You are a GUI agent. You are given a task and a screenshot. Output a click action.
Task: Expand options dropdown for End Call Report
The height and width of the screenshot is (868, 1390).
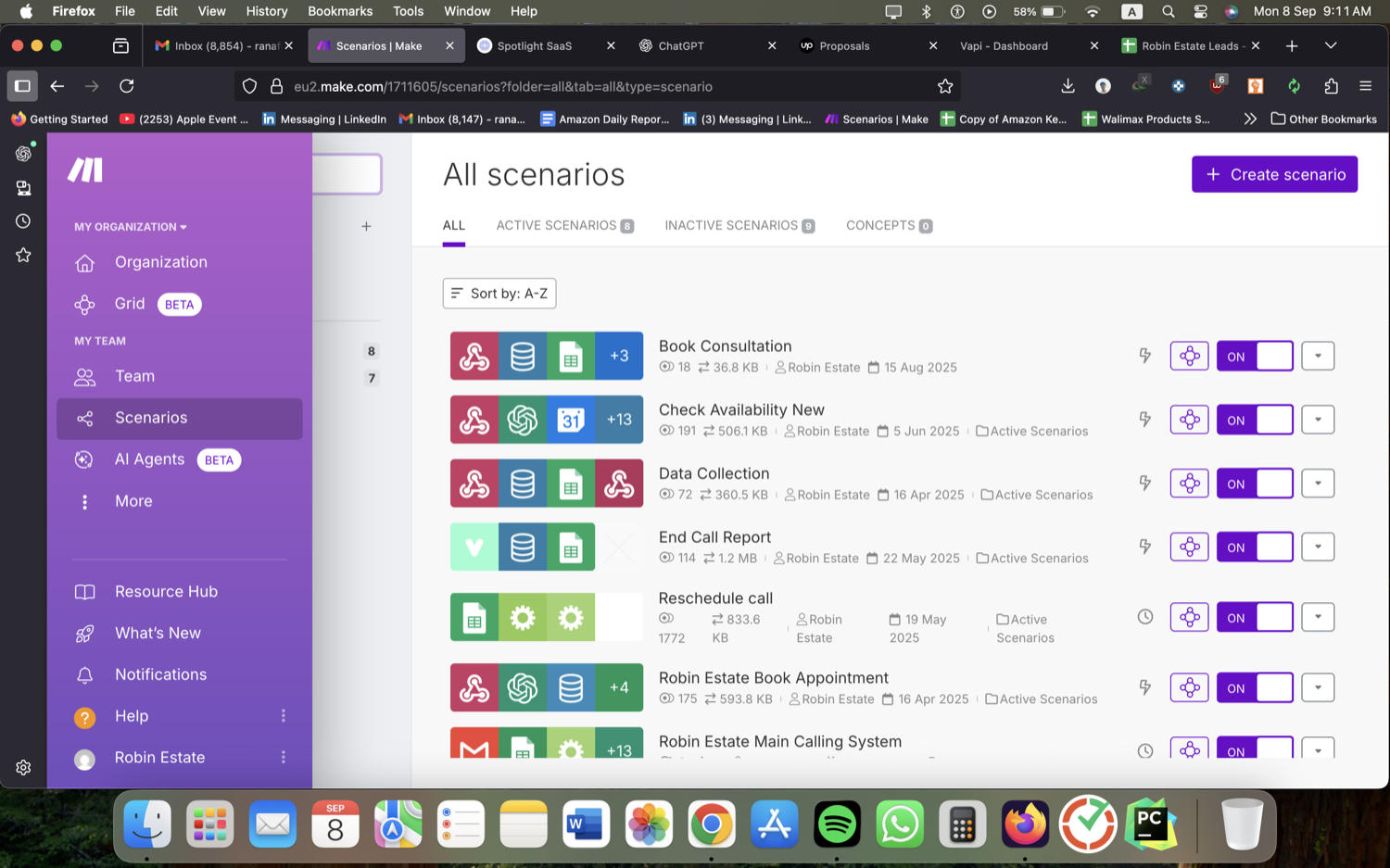tap(1318, 547)
